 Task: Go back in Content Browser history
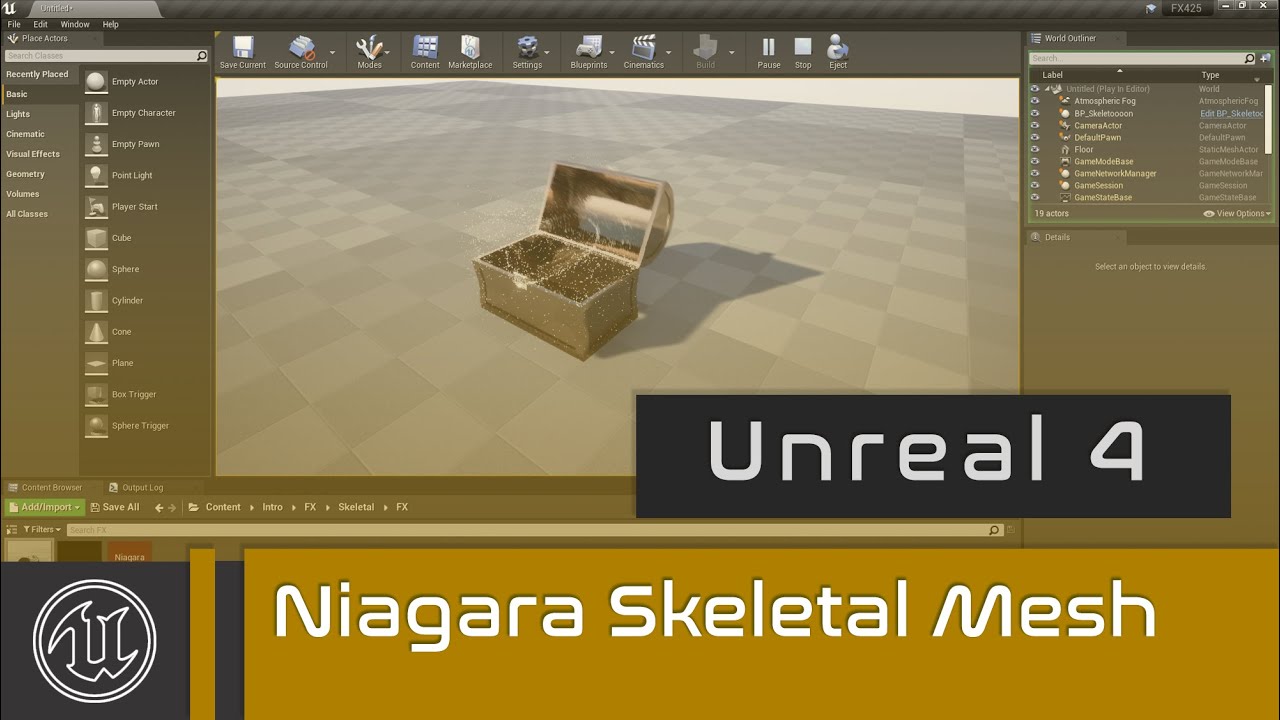(159, 508)
